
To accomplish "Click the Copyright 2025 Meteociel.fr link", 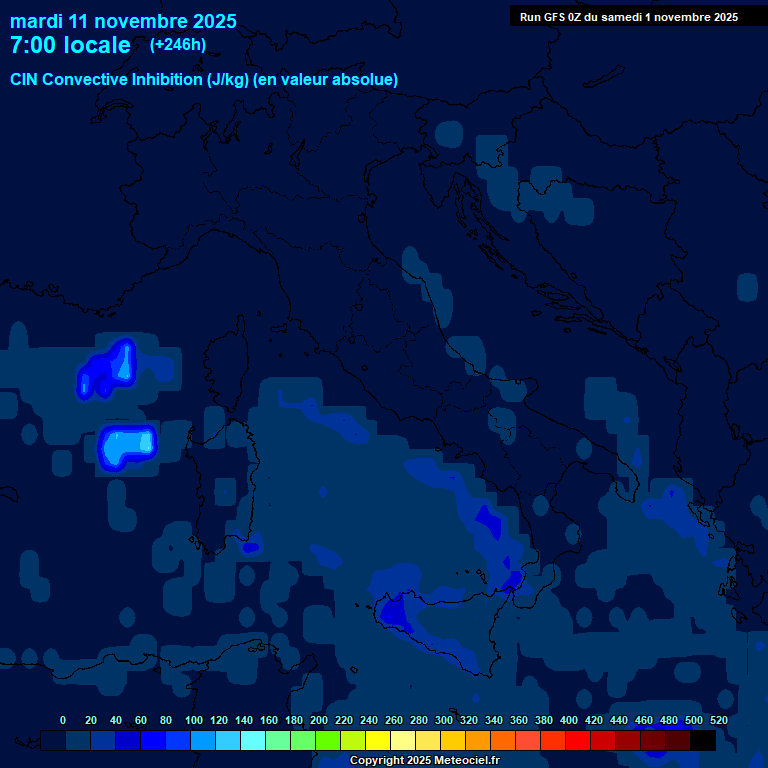I will 424,761.
